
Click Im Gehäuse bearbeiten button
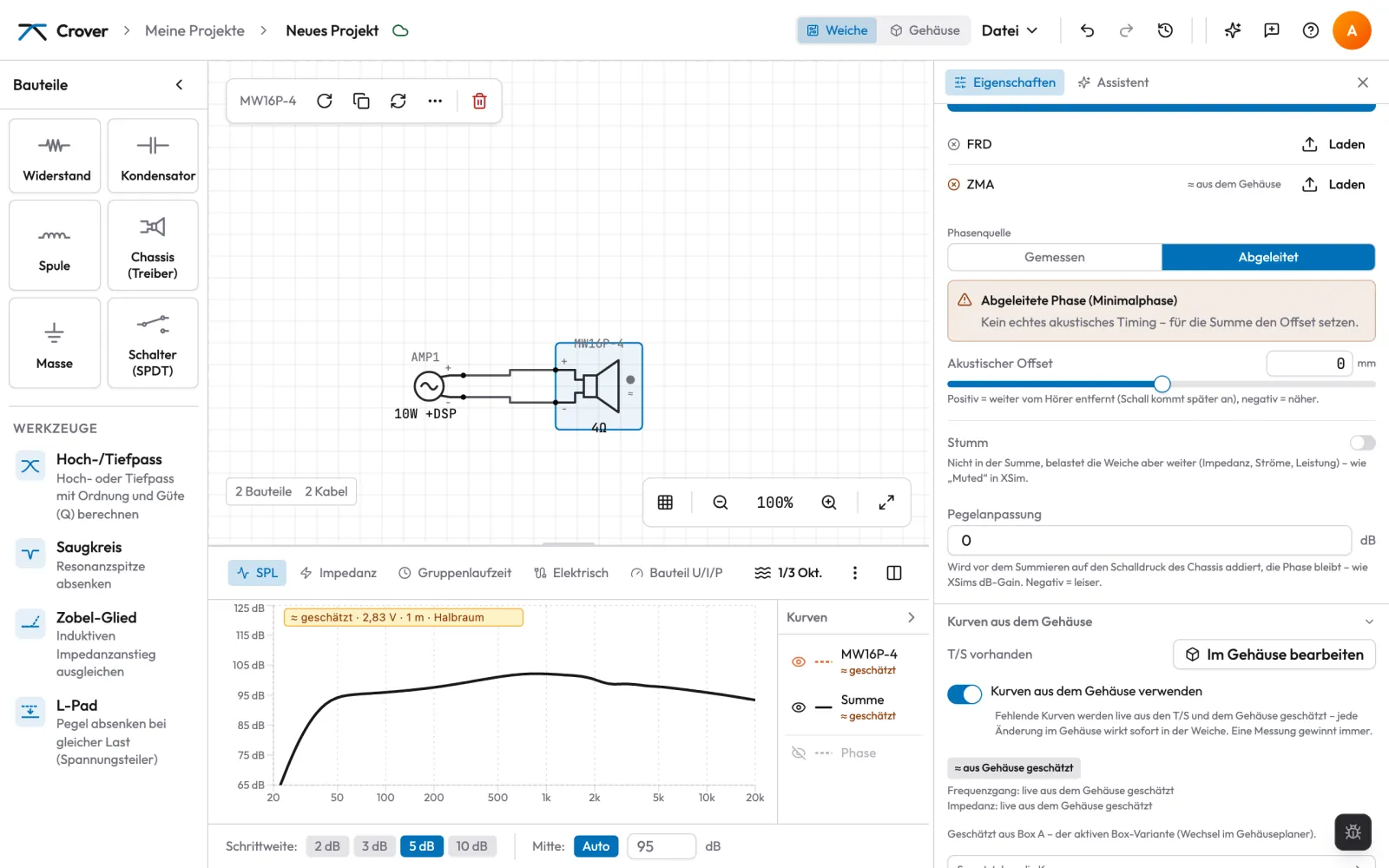[1274, 654]
